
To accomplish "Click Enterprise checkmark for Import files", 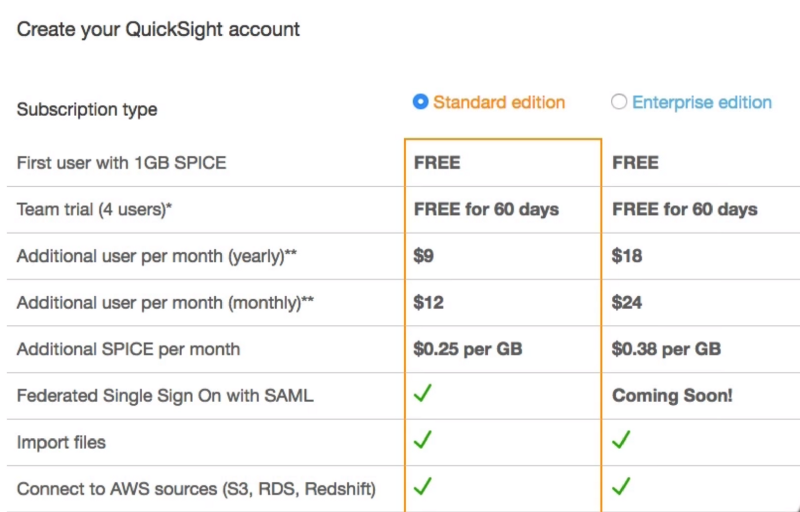I will coord(621,440).
